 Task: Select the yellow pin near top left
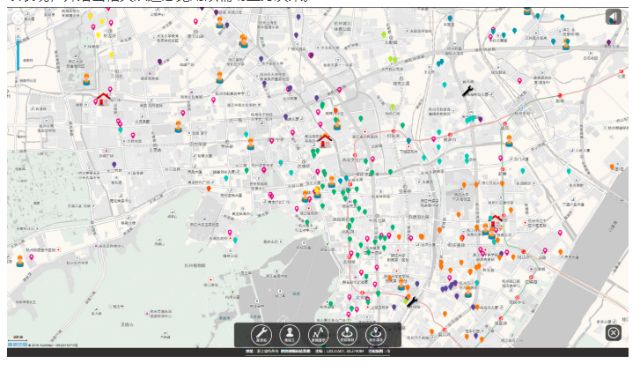[x=90, y=16]
